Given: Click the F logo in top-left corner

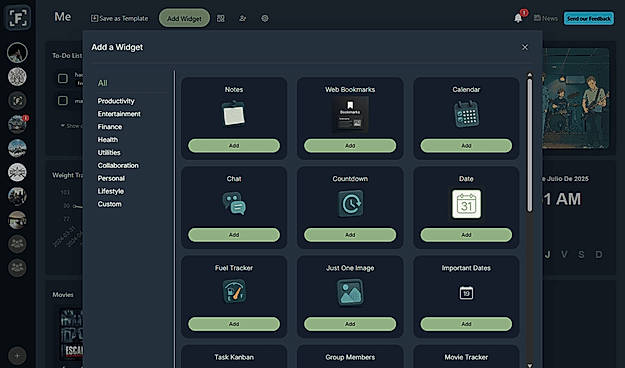Looking at the screenshot, I should point(18,18).
